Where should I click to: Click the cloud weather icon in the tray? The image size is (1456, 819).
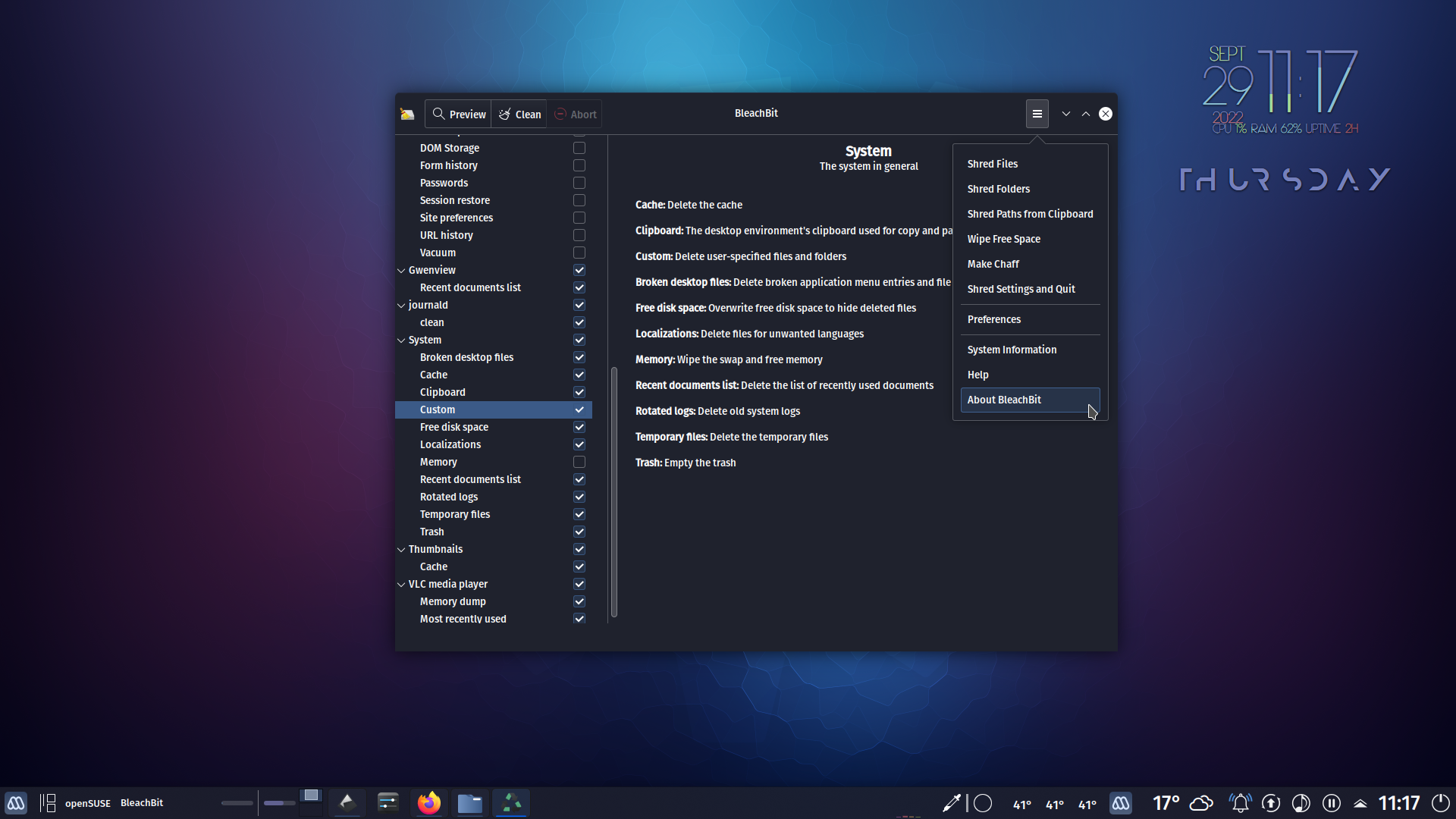point(1201,803)
